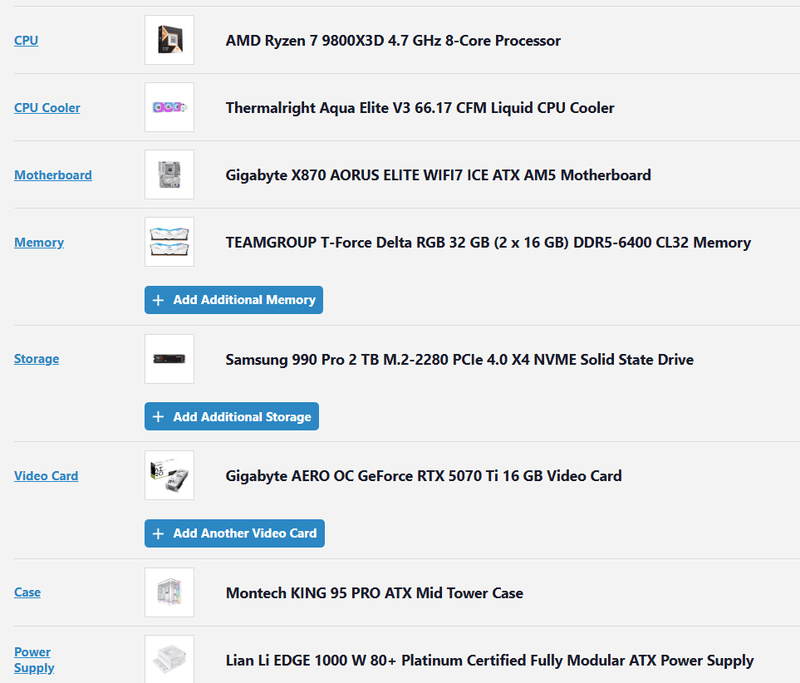View the Samsung 990 Pro SSD thumbnail
Viewport: 800px width, 683px height.
pos(169,359)
